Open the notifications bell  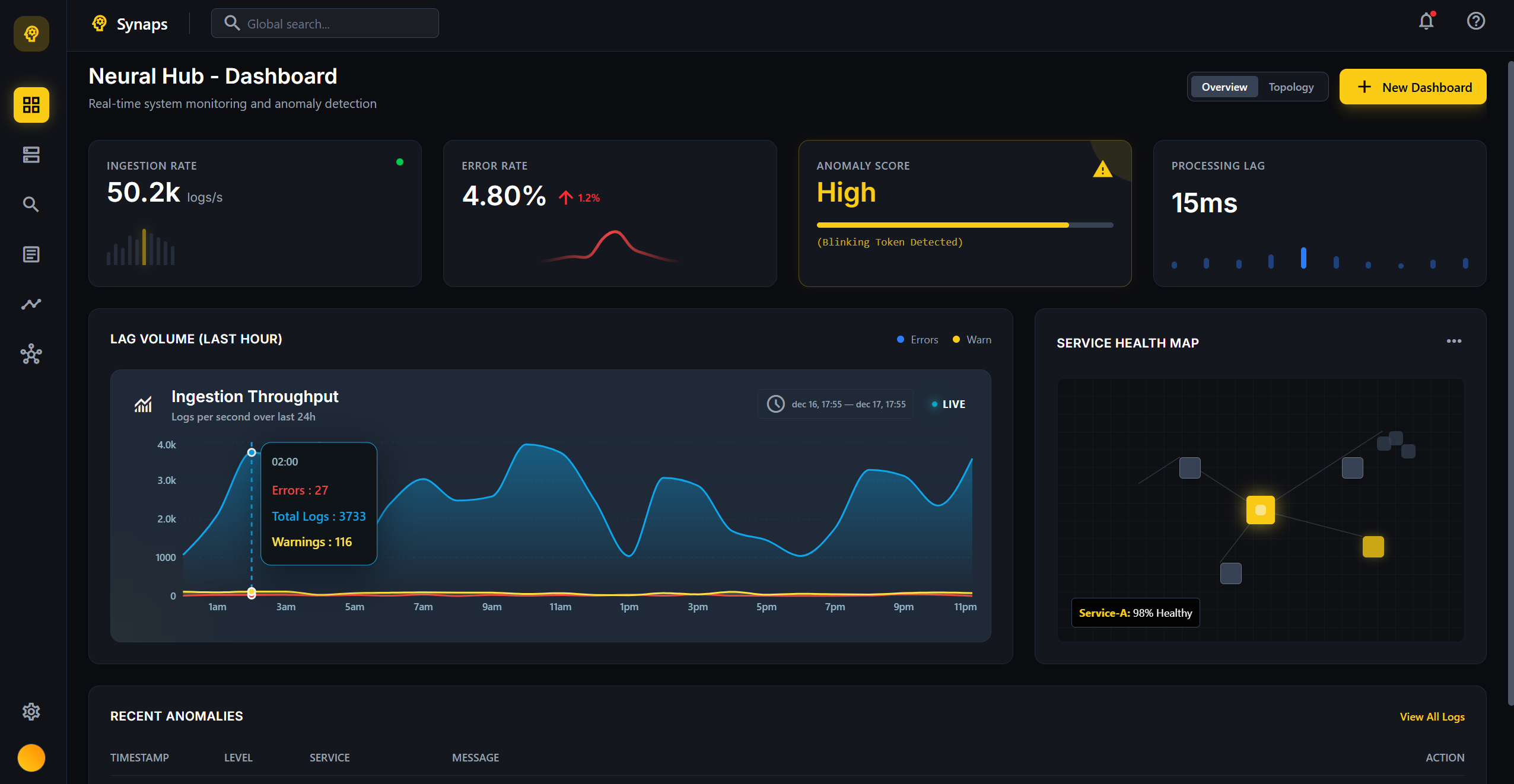tap(1426, 21)
